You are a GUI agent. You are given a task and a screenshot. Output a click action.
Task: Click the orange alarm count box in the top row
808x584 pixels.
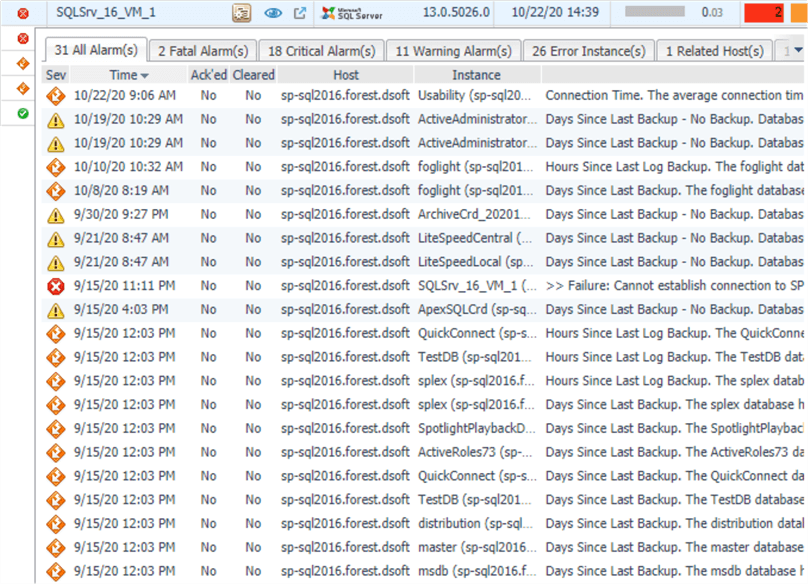coord(799,12)
